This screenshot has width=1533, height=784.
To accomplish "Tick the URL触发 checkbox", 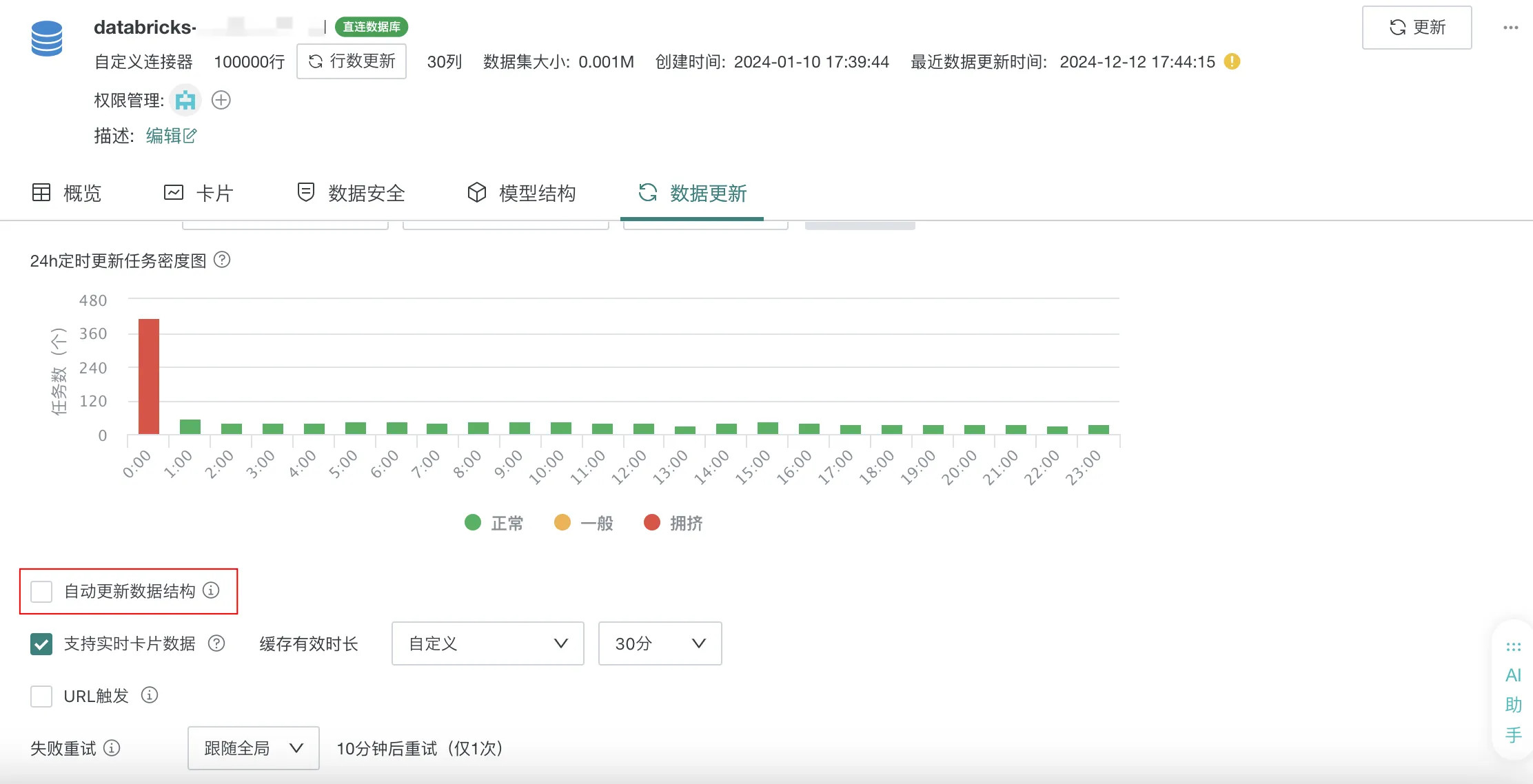I will tap(41, 696).
